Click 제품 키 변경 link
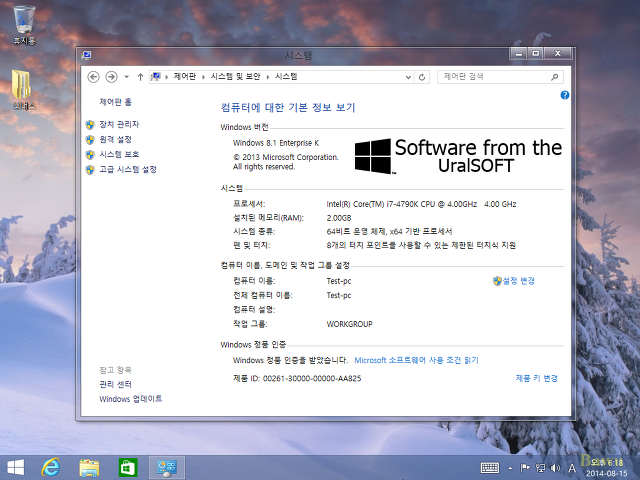This screenshot has width=640, height=480. point(536,378)
